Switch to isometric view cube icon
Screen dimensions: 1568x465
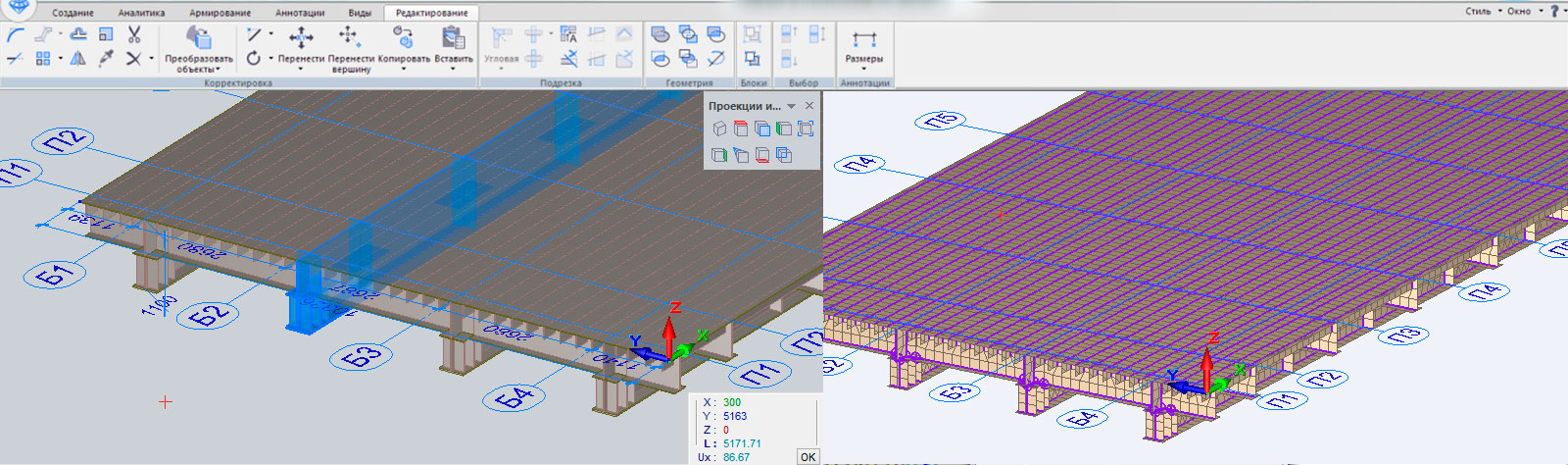point(719,129)
